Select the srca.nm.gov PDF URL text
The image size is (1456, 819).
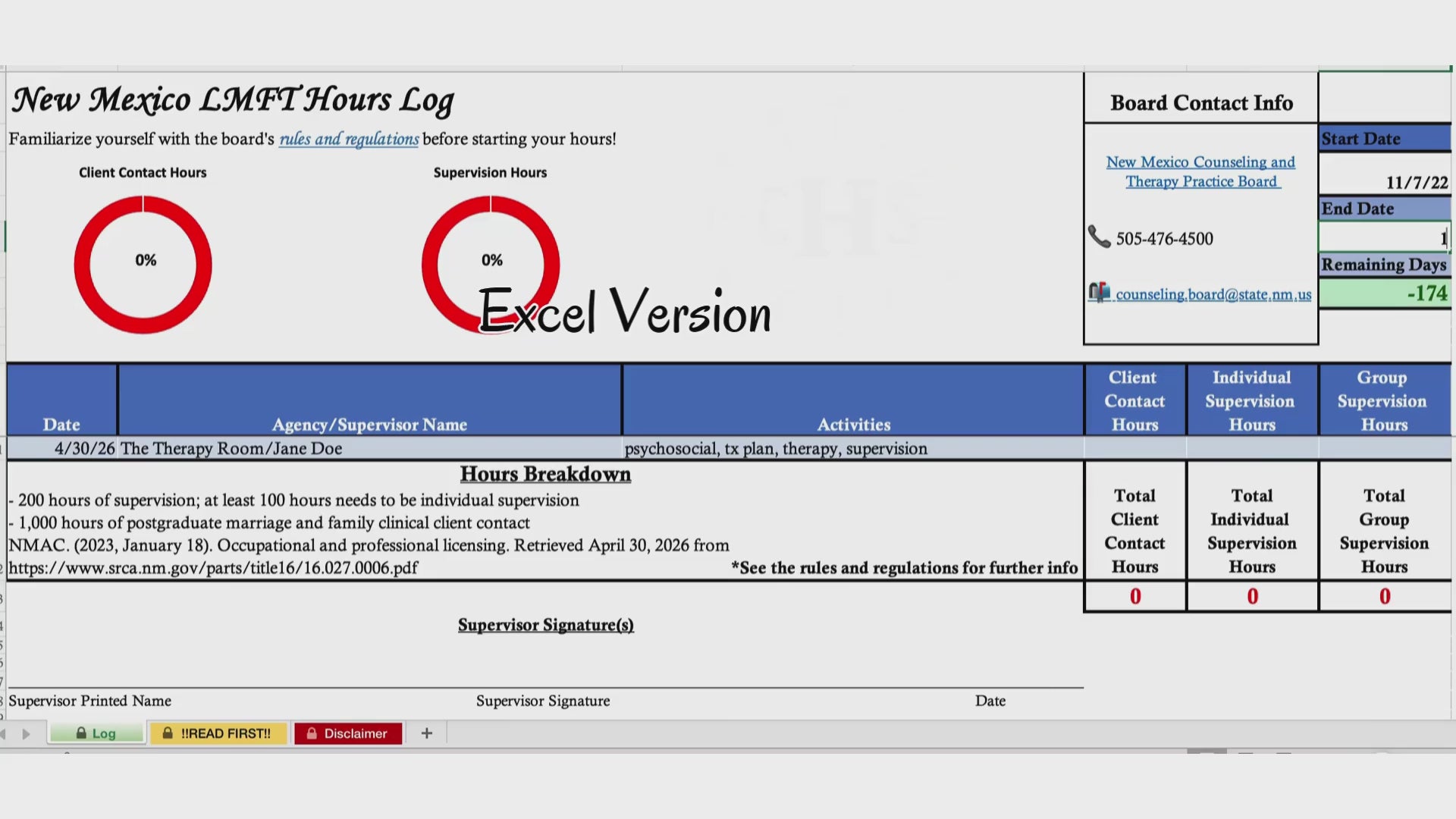point(213,568)
